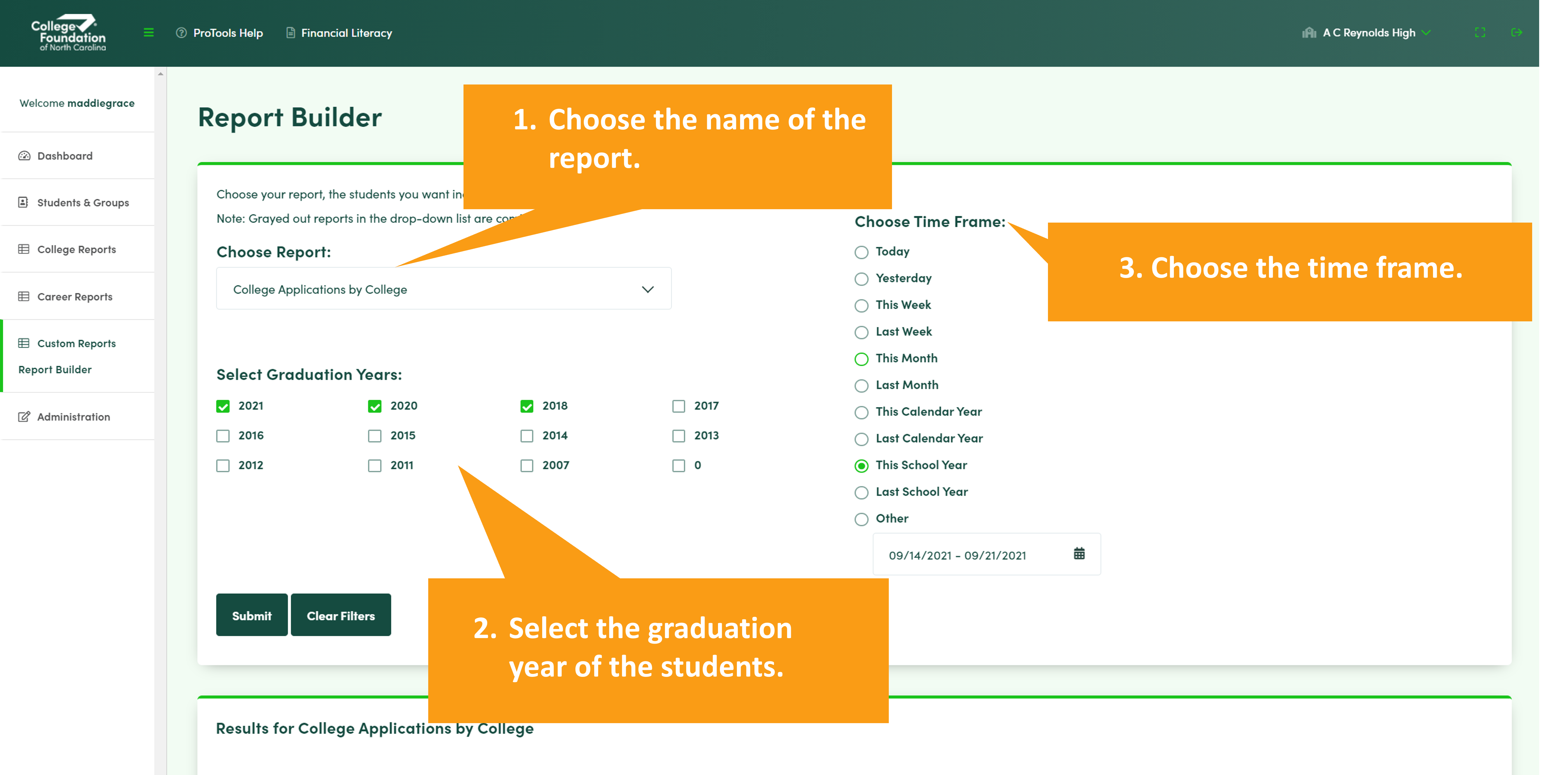
Task: Check the 2012 graduation year
Action: tap(223, 466)
